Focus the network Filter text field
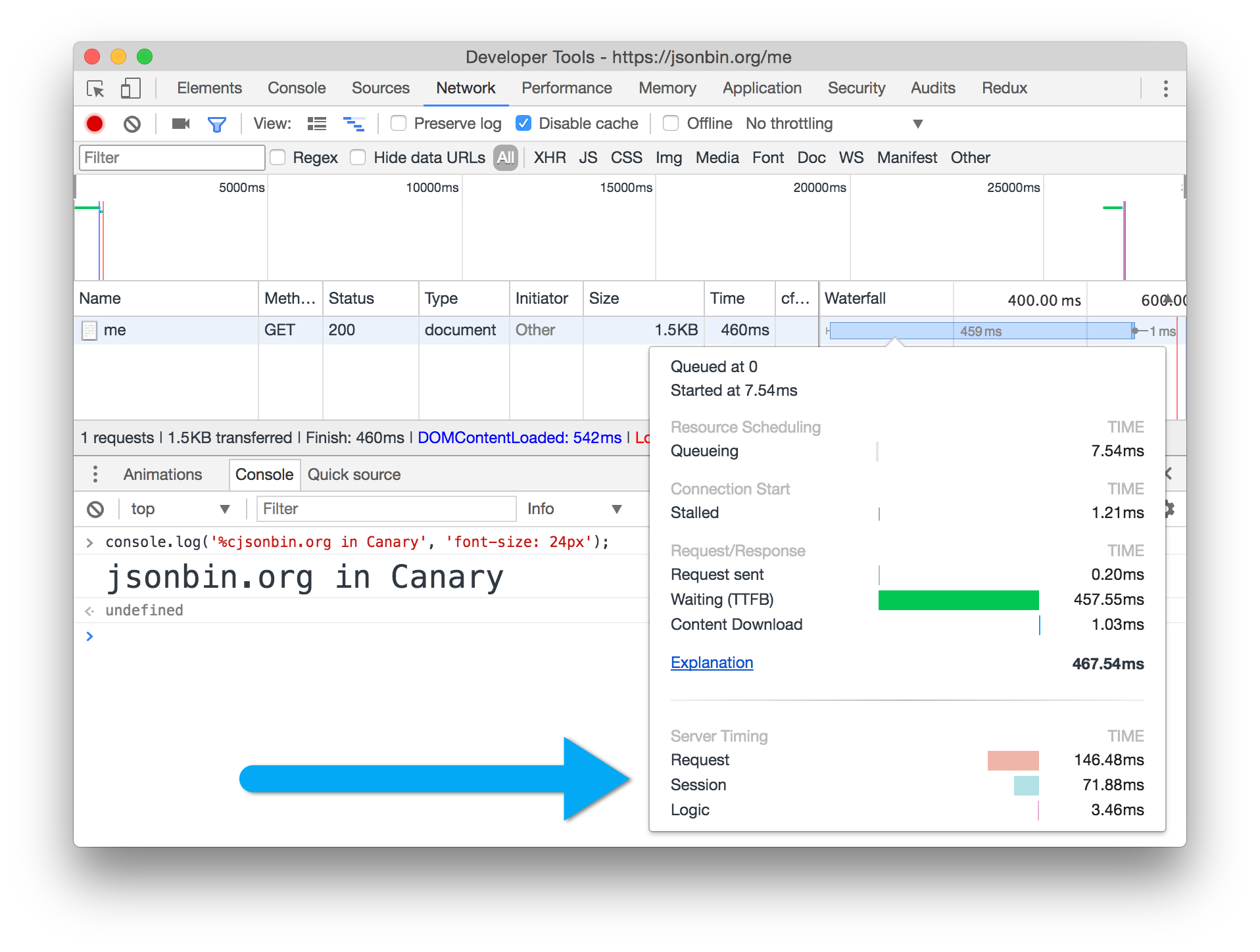Screen dimensions: 1260x952 [172, 158]
